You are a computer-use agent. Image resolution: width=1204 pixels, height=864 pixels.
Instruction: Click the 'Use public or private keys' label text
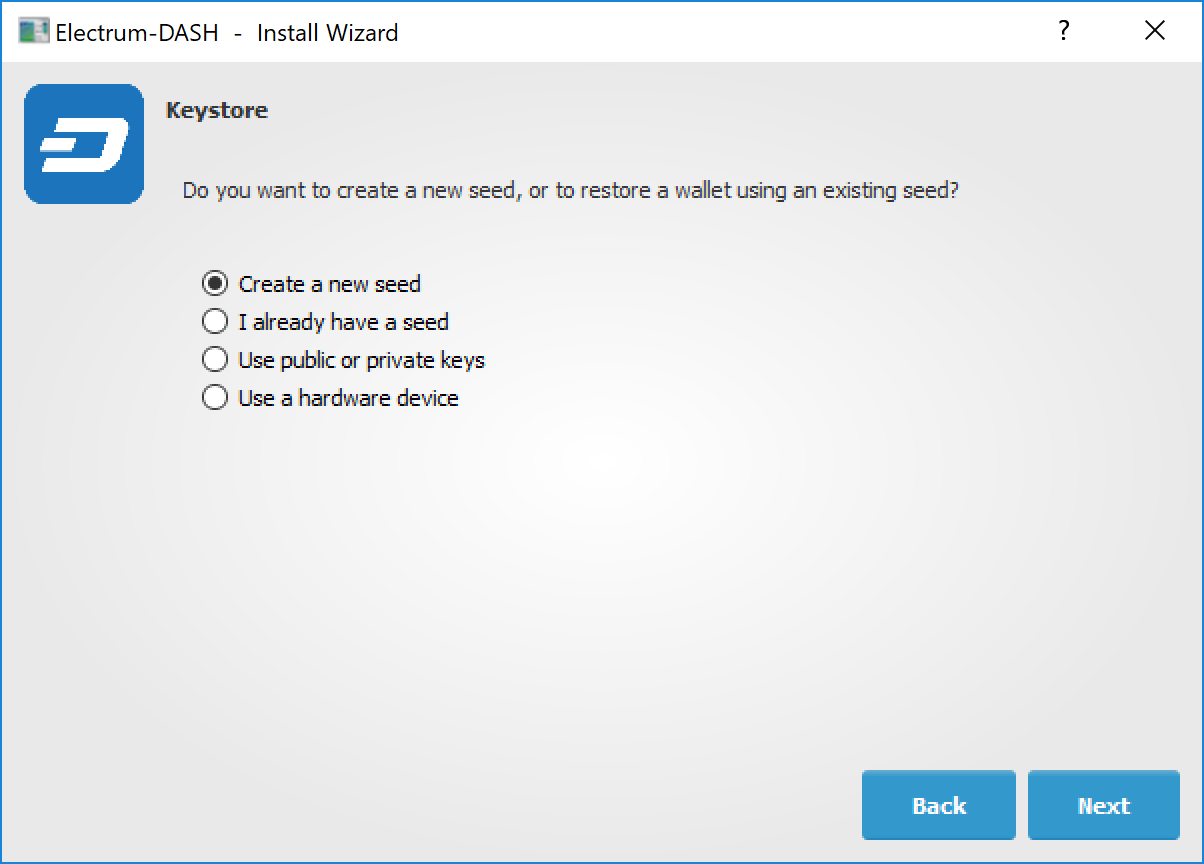coord(361,360)
